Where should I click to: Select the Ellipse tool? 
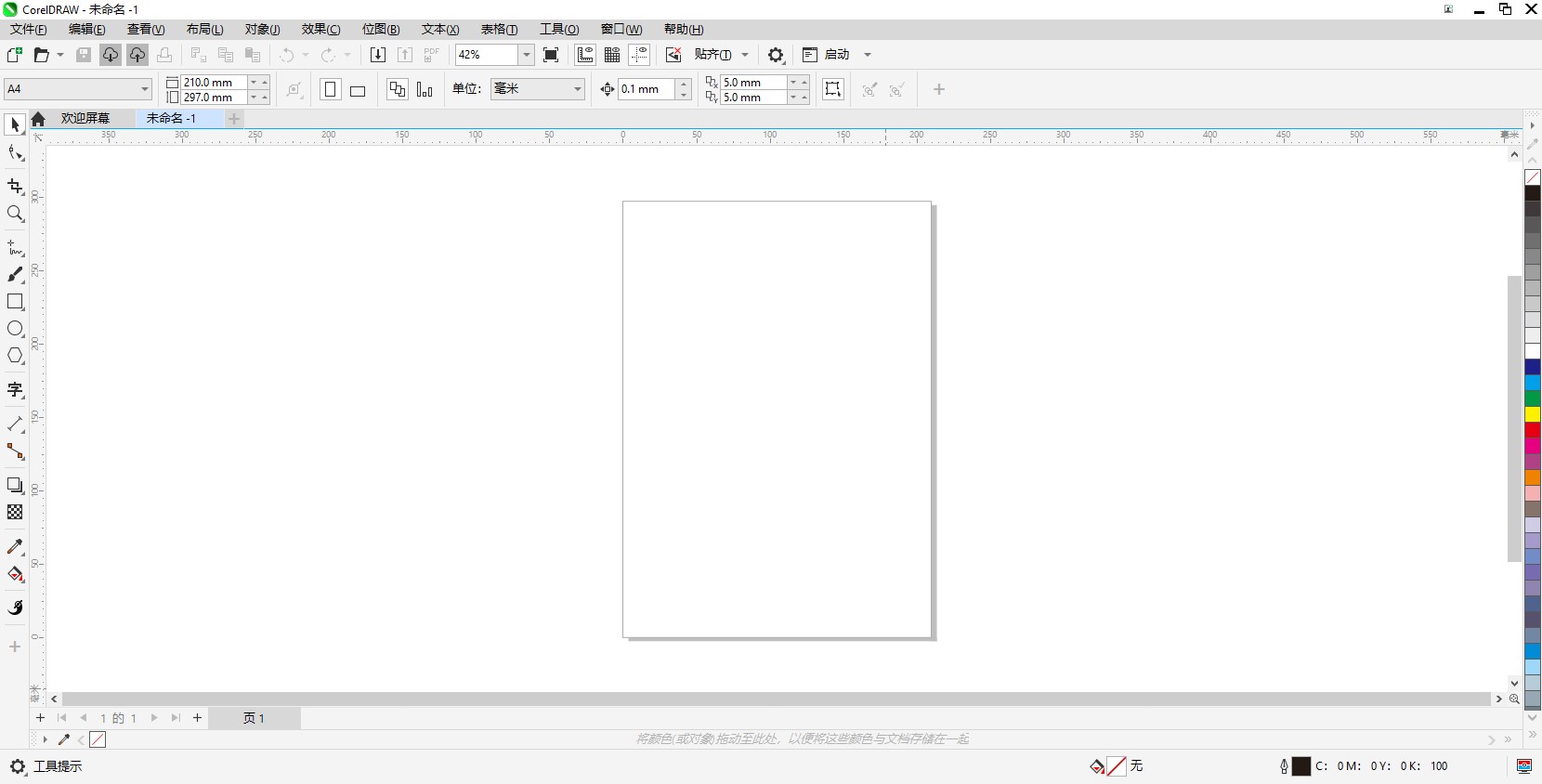click(x=15, y=329)
